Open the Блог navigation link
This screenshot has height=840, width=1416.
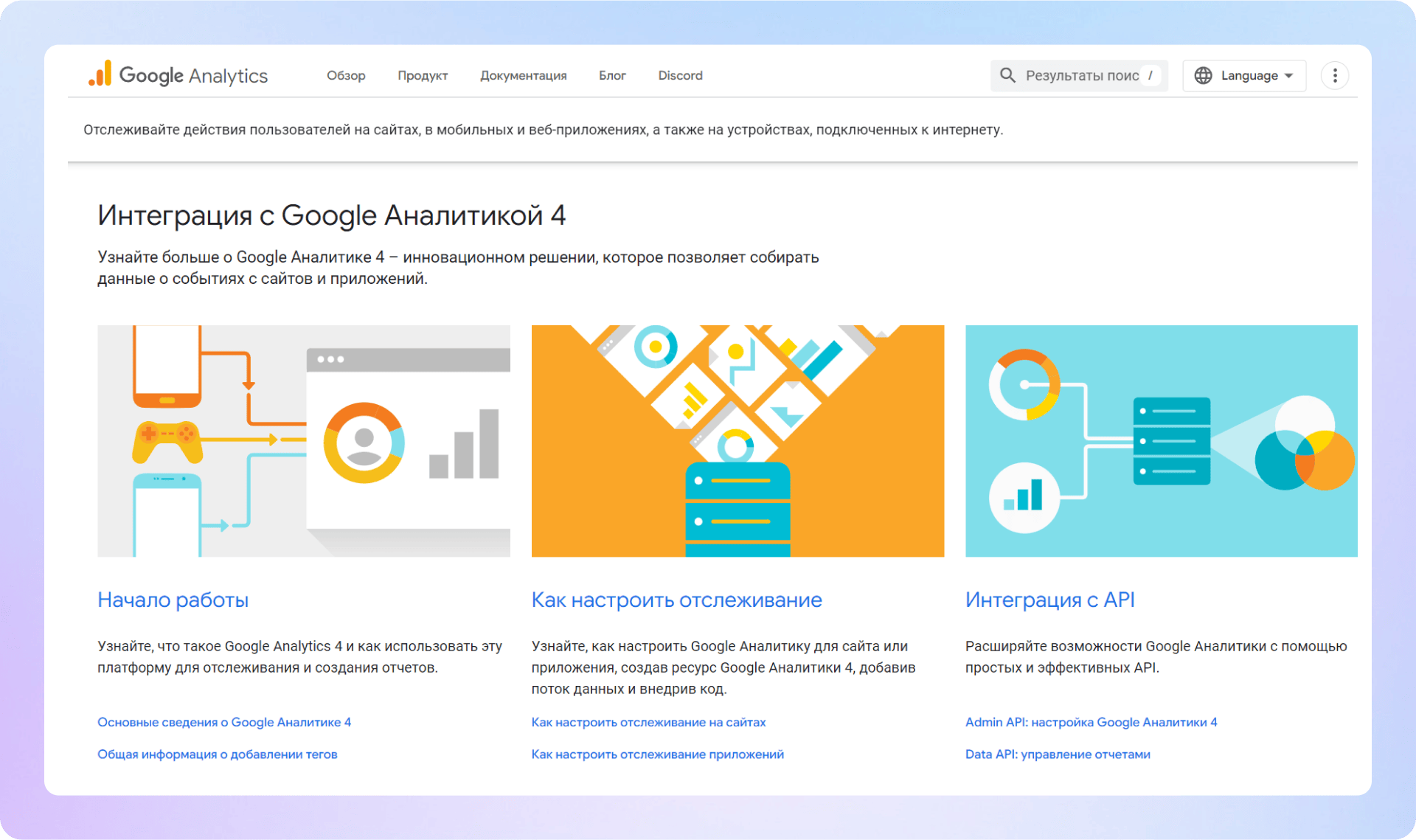pyautogui.click(x=612, y=75)
